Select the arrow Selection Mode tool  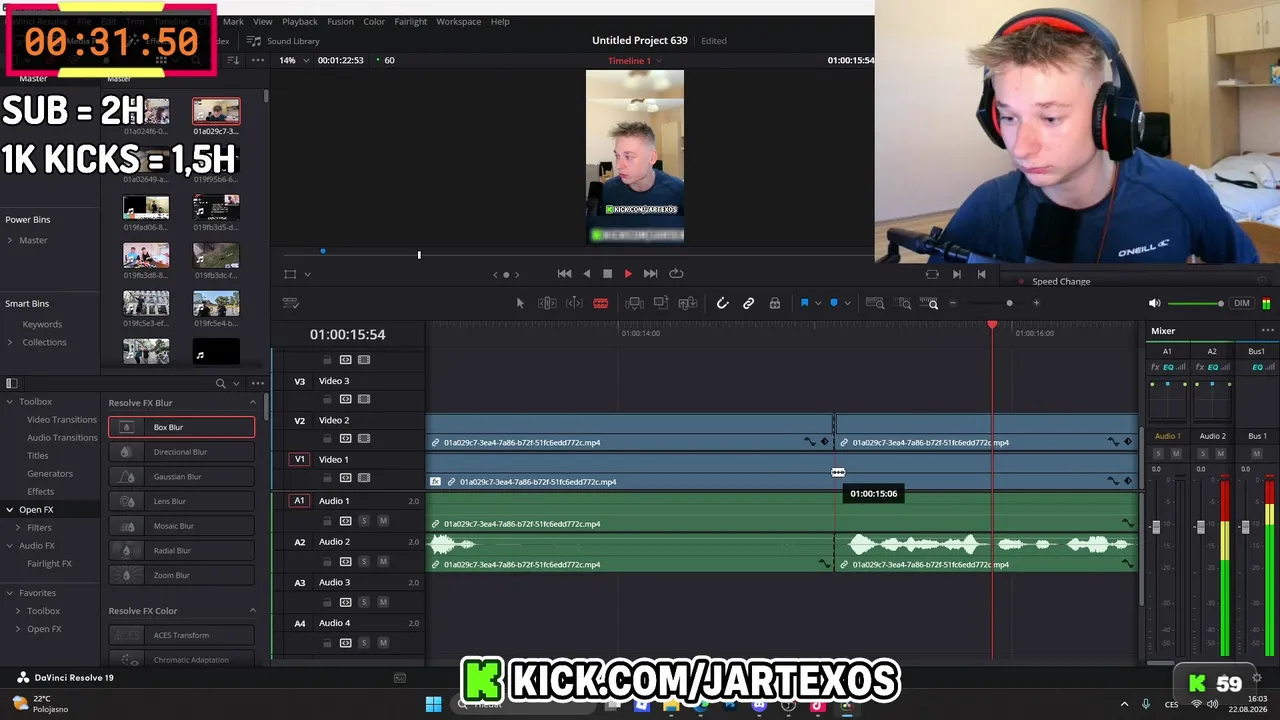click(x=520, y=303)
